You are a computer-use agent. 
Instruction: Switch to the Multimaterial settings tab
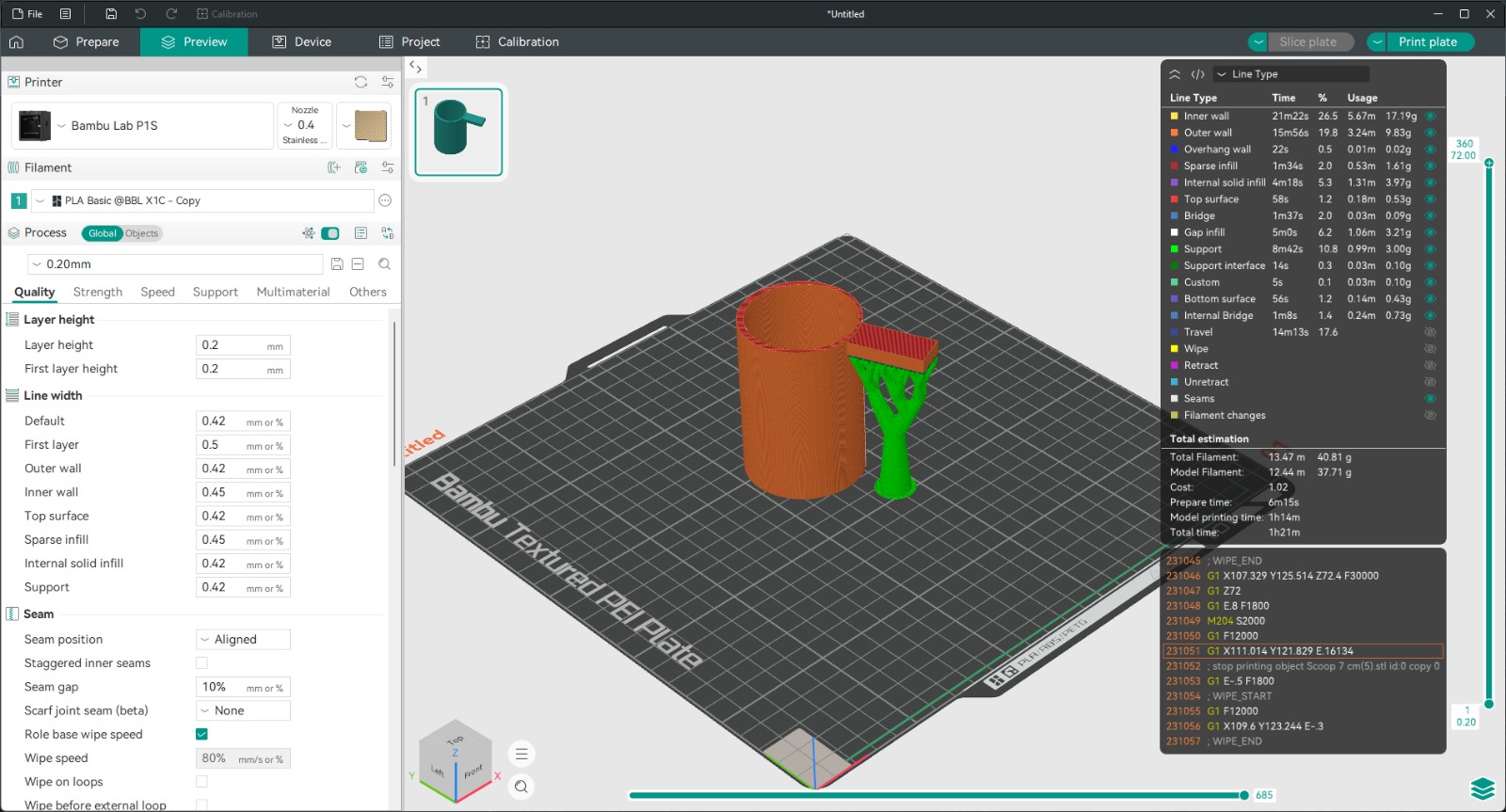(294, 292)
